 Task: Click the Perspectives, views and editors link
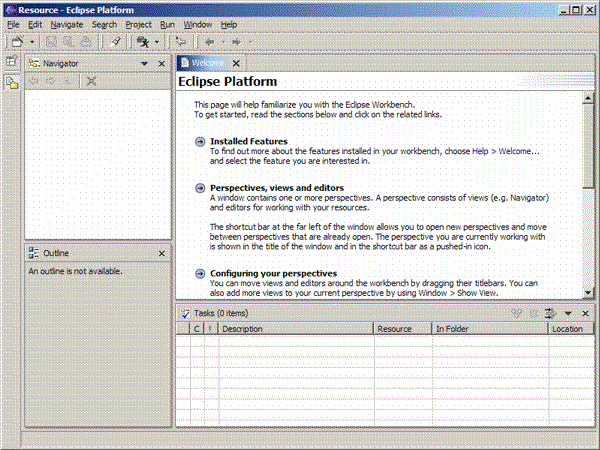[276, 188]
